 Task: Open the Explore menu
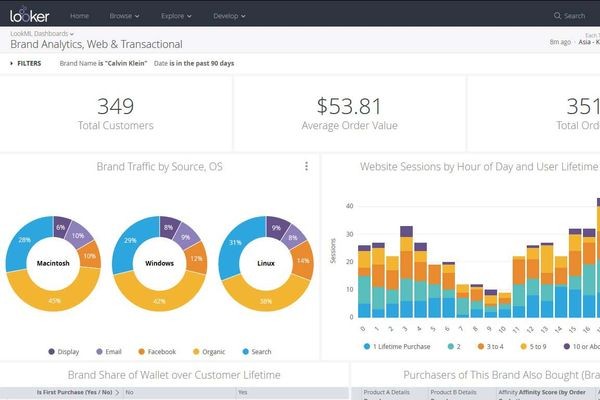tap(178, 16)
